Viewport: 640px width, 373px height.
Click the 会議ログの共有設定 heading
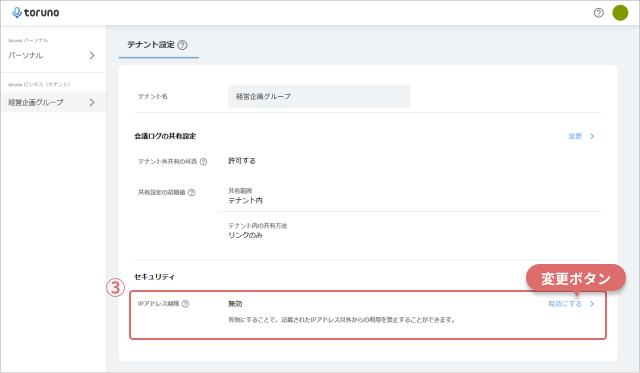(x=165, y=136)
